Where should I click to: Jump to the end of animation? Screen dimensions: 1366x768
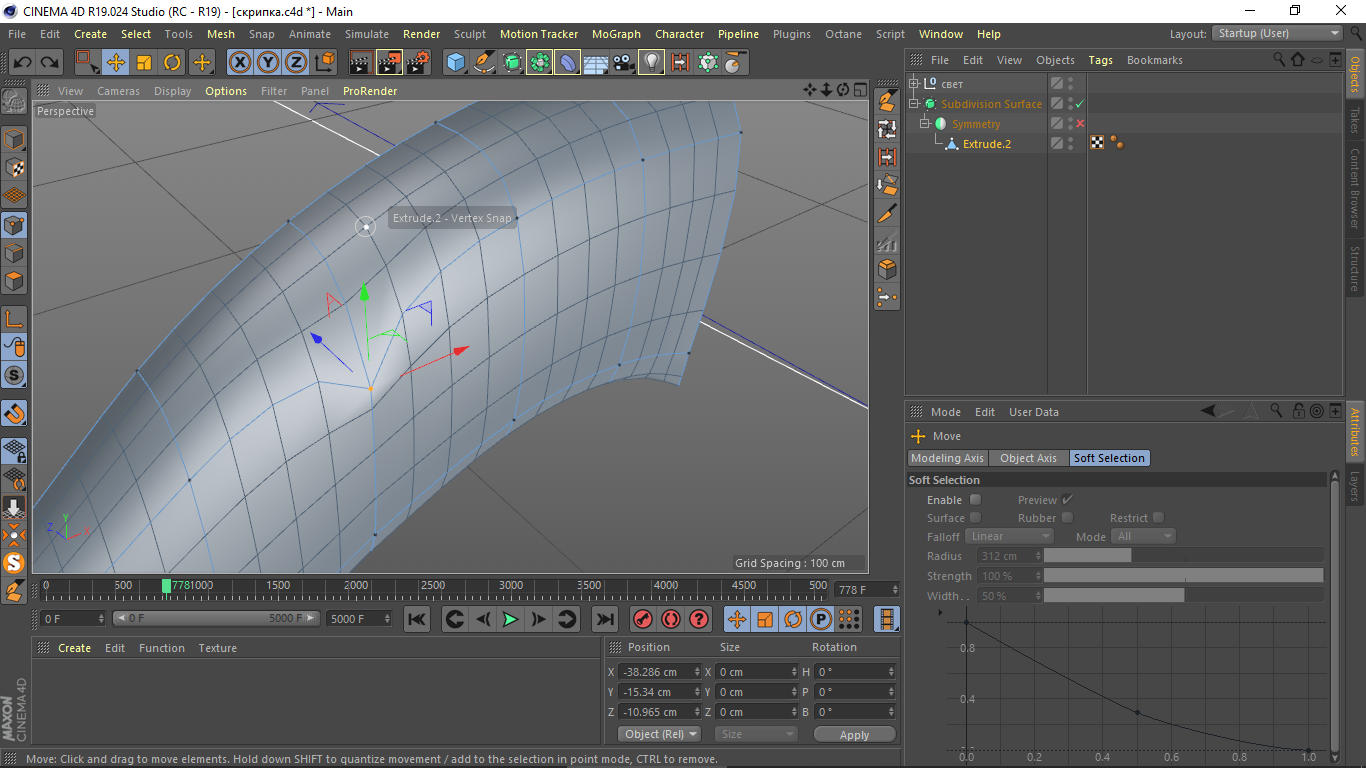click(605, 619)
